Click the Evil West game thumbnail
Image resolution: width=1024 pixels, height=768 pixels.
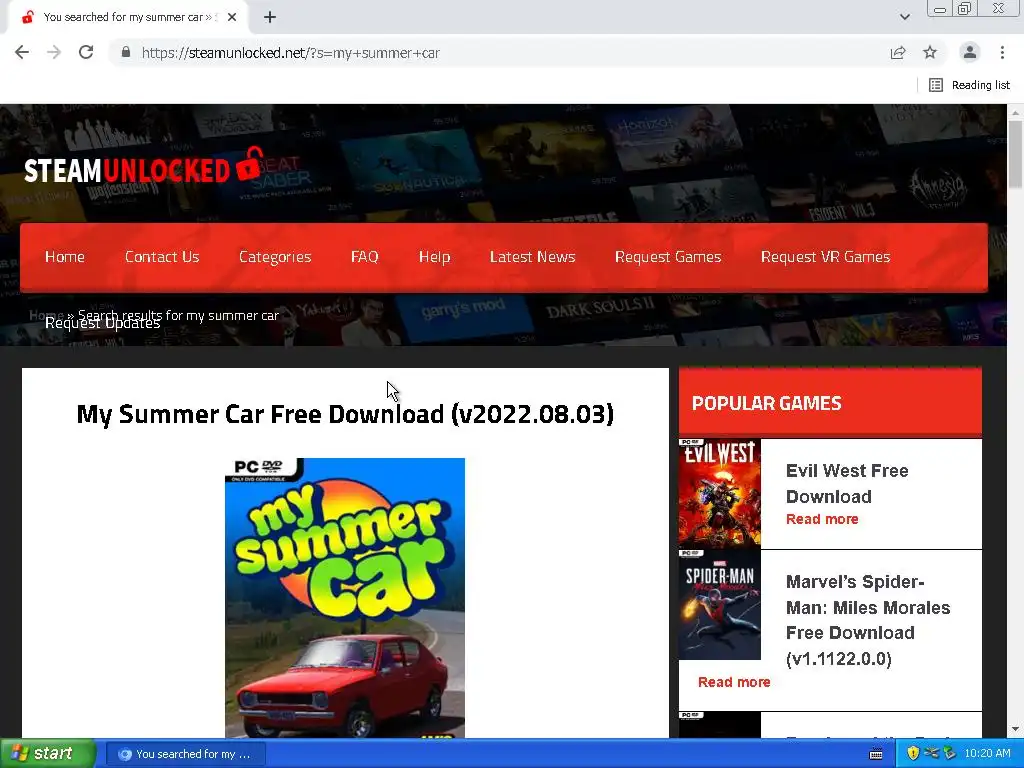720,493
